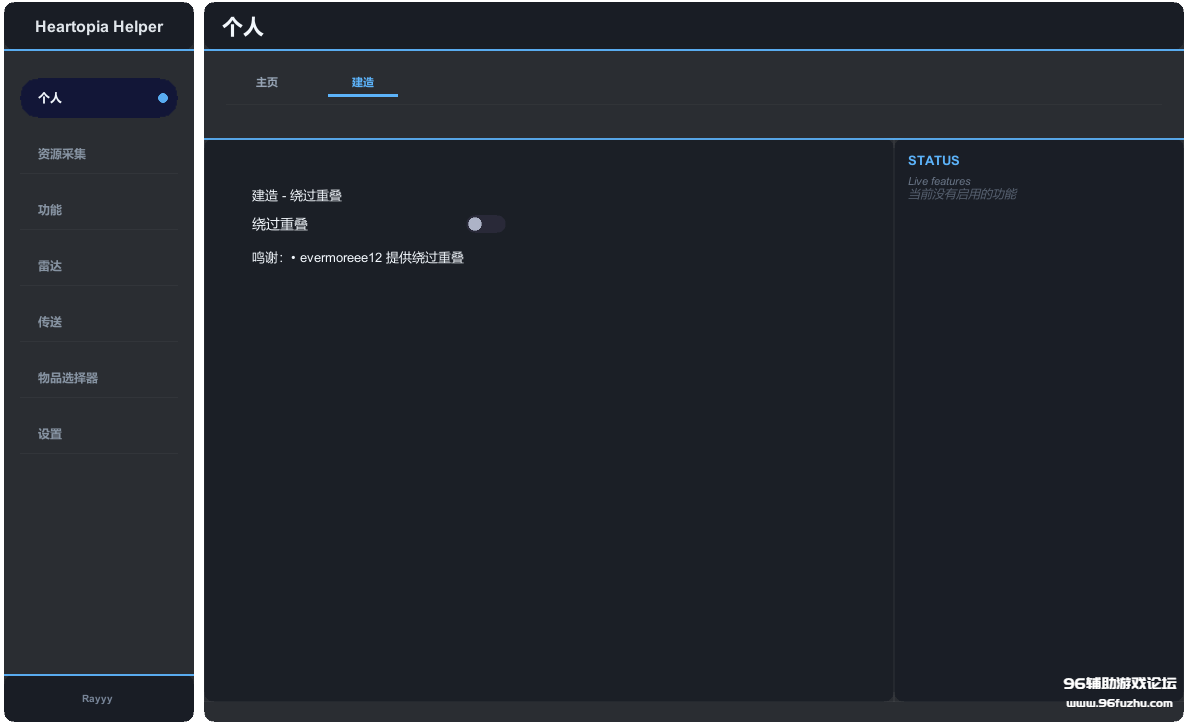1186x726 pixels.
Task: Open the www.96fuzhu.com watermark link
Action: coord(1119,703)
